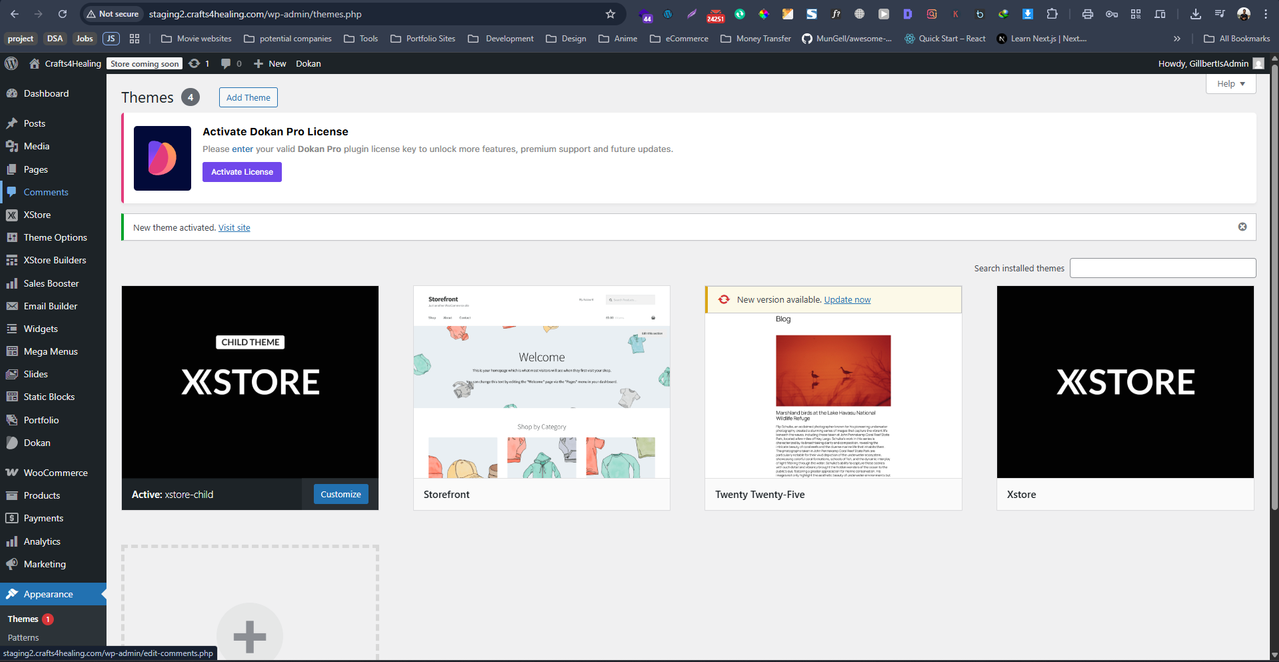Image resolution: width=1279 pixels, height=662 pixels.
Task: Open the eCommerce bookmark folder
Action: coord(679,38)
